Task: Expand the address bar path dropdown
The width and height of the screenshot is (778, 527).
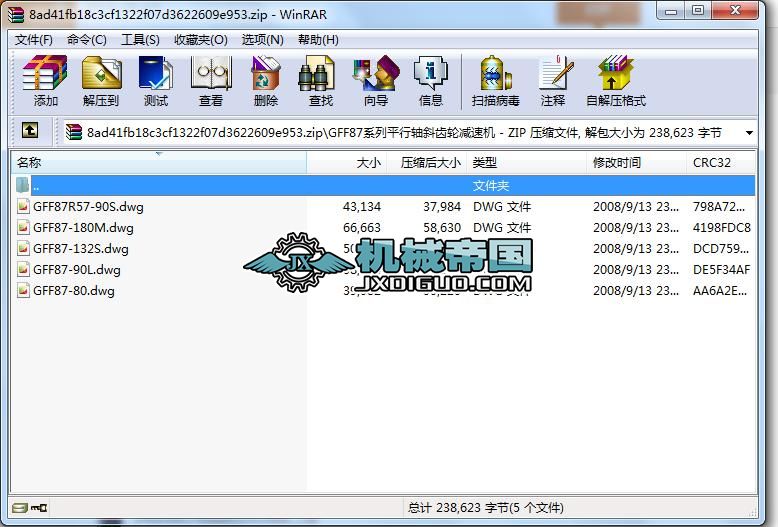Action: click(x=749, y=132)
